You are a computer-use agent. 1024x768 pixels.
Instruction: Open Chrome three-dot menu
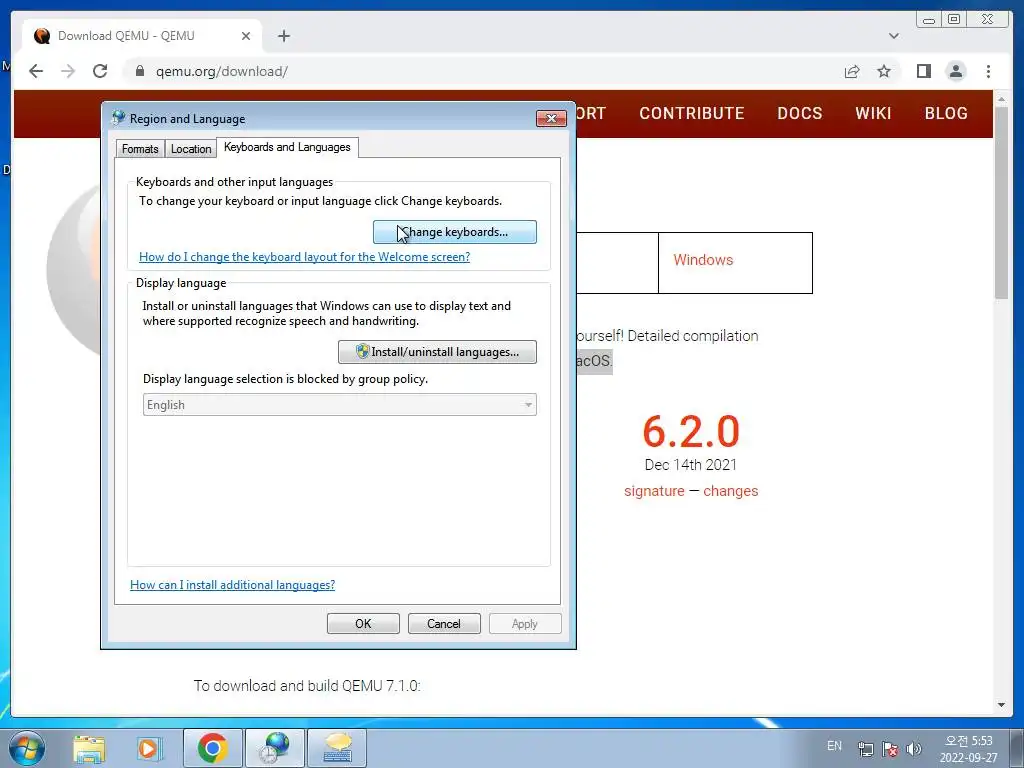pos(988,71)
